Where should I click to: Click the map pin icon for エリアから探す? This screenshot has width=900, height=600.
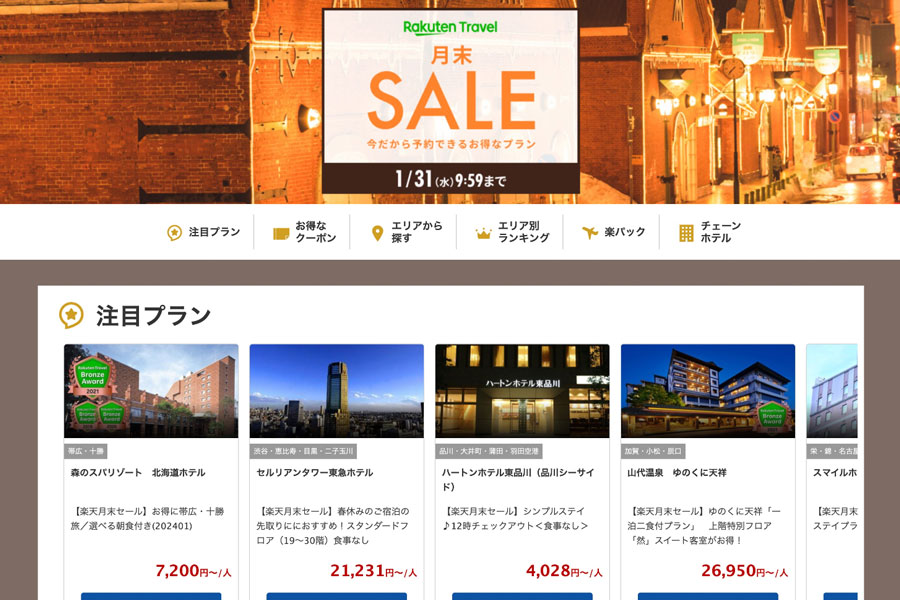[x=377, y=233]
